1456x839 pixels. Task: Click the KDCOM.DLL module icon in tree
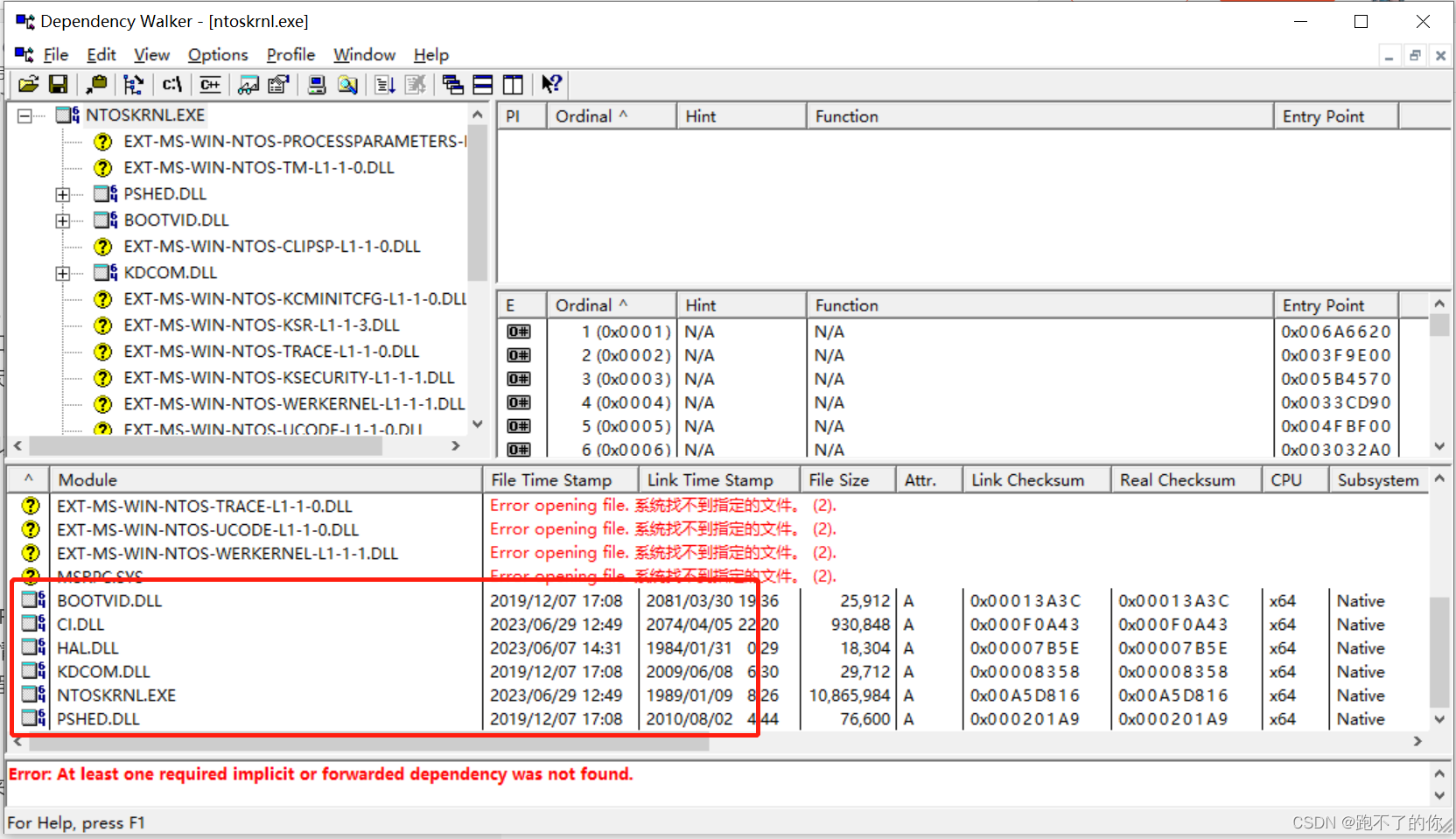(x=106, y=272)
